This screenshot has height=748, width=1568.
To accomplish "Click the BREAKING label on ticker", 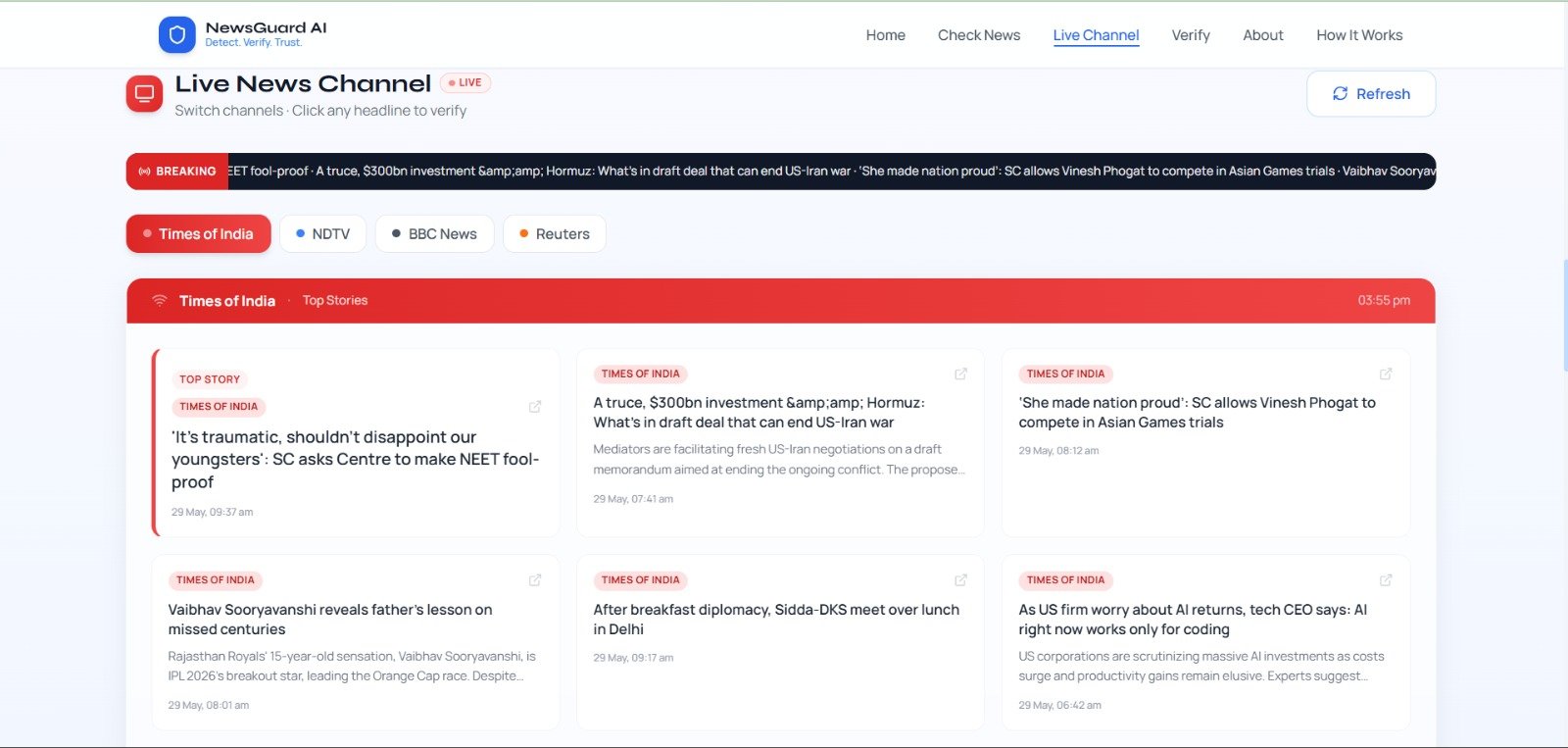I will 177,172.
